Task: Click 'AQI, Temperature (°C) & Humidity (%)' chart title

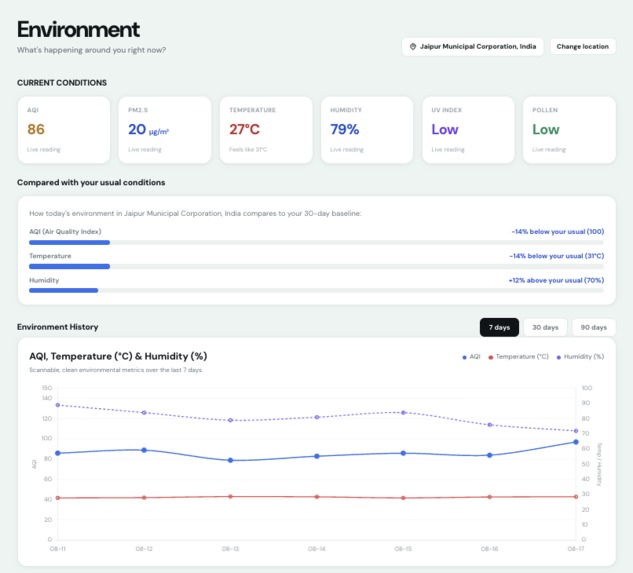Action: click(x=118, y=356)
